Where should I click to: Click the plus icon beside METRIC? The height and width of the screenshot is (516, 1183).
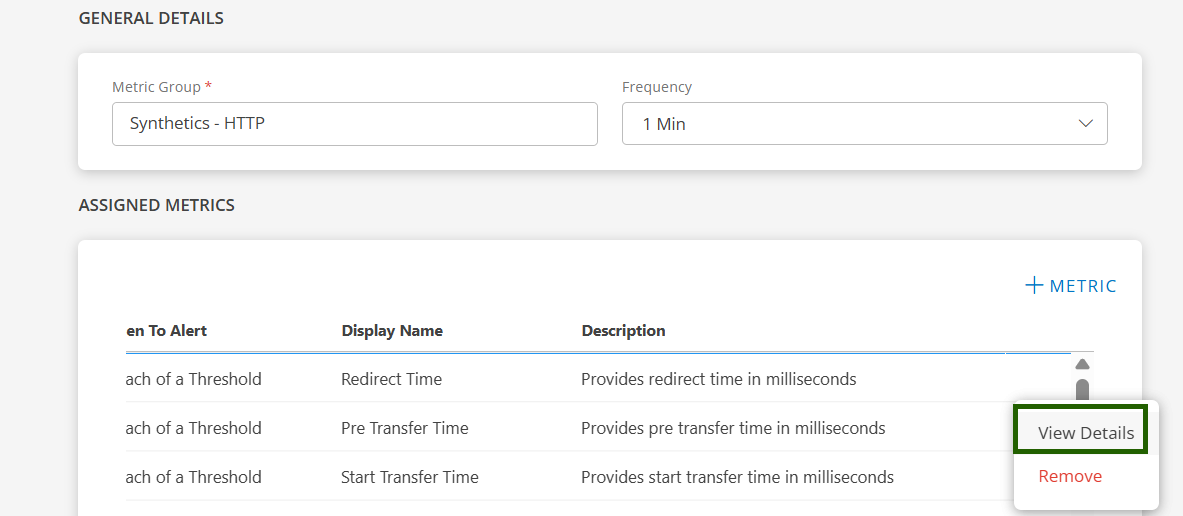1034,286
